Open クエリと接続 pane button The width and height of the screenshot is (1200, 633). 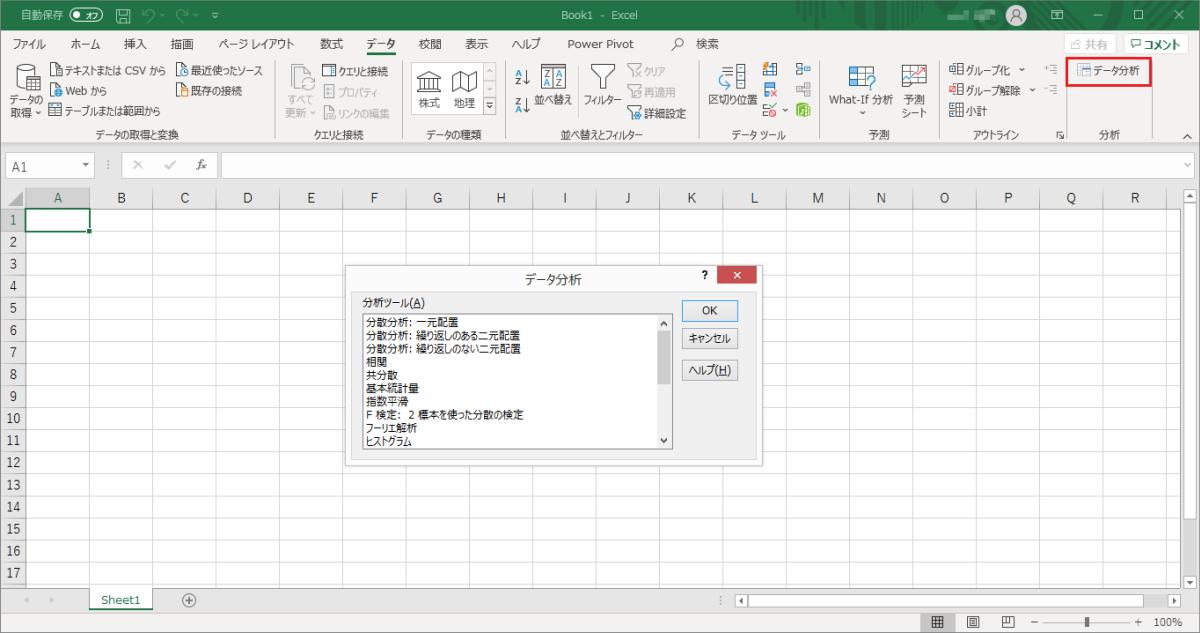click(355, 71)
